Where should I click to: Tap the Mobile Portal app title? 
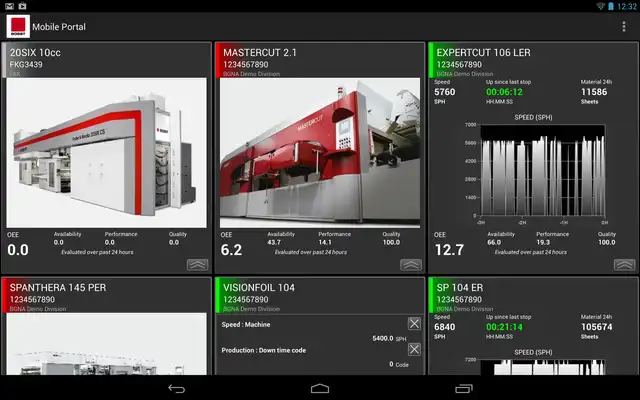pos(59,27)
